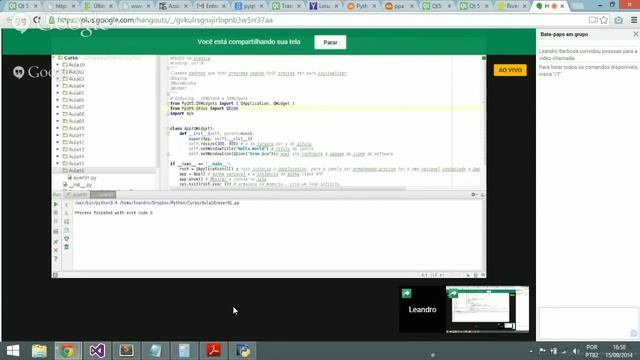Switch to the Linu browser tab

[324, 6]
